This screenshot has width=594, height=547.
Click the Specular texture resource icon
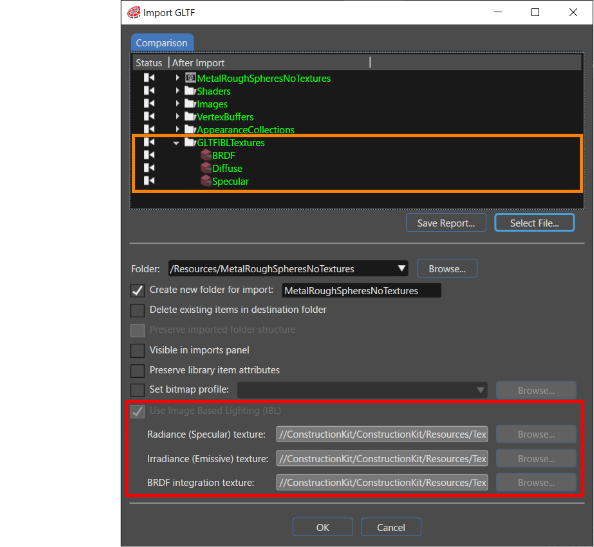pos(206,181)
